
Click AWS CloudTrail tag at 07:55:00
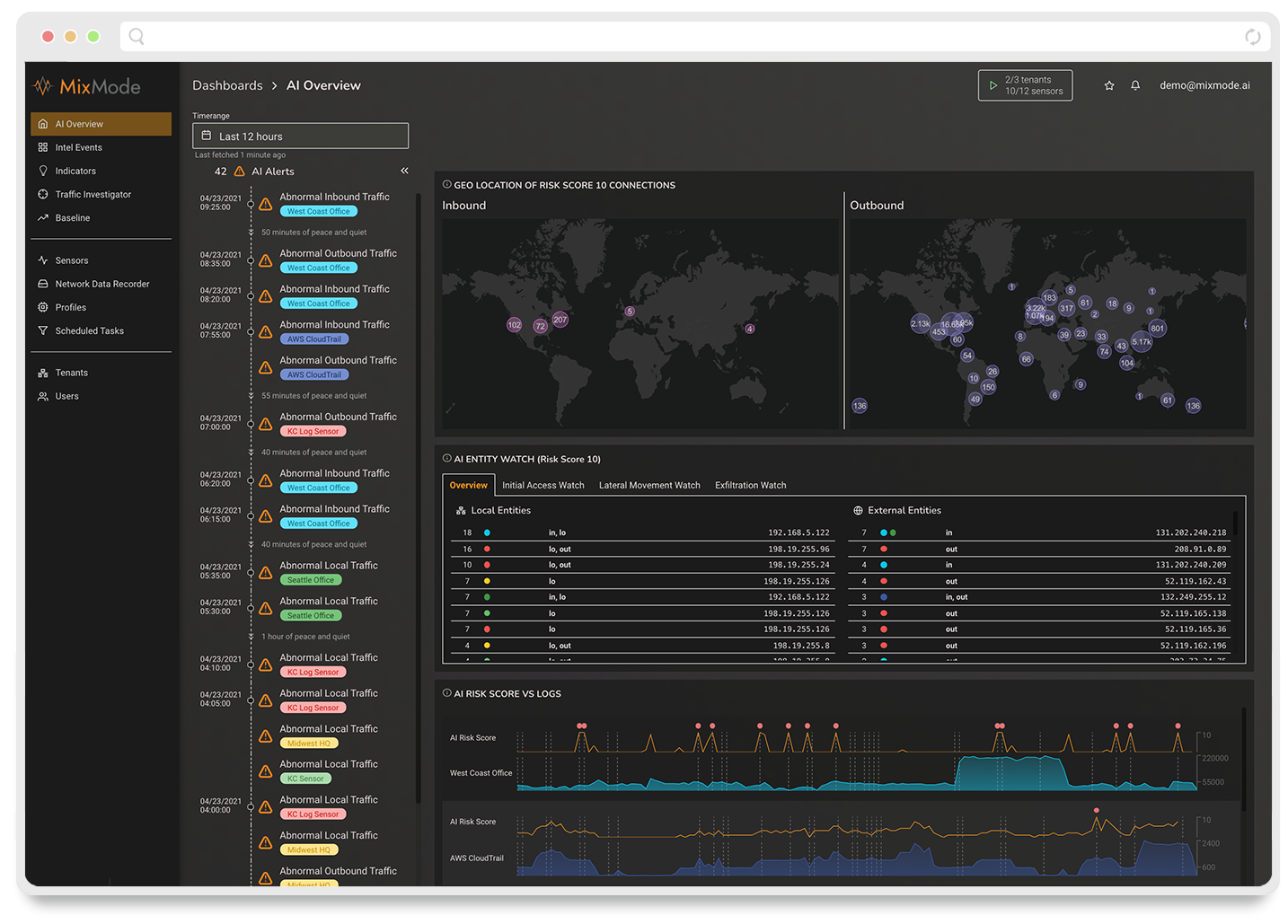[x=313, y=339]
